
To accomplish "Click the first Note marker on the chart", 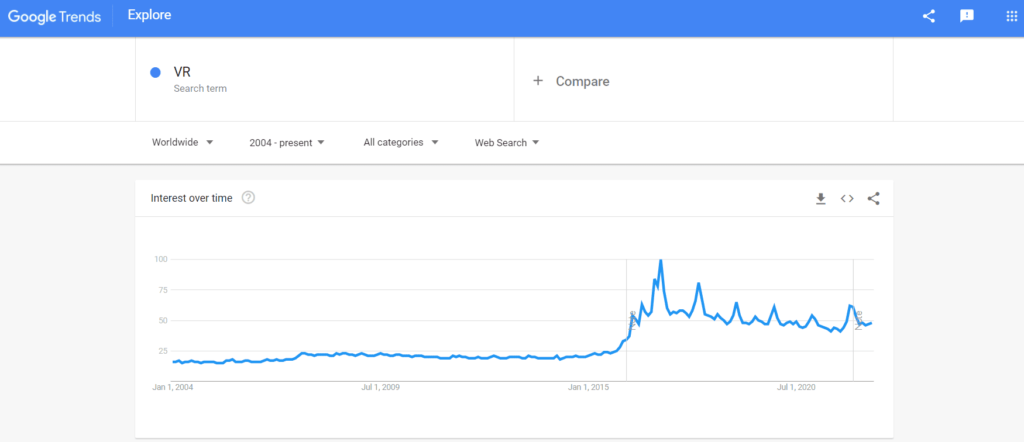I will pos(632,320).
